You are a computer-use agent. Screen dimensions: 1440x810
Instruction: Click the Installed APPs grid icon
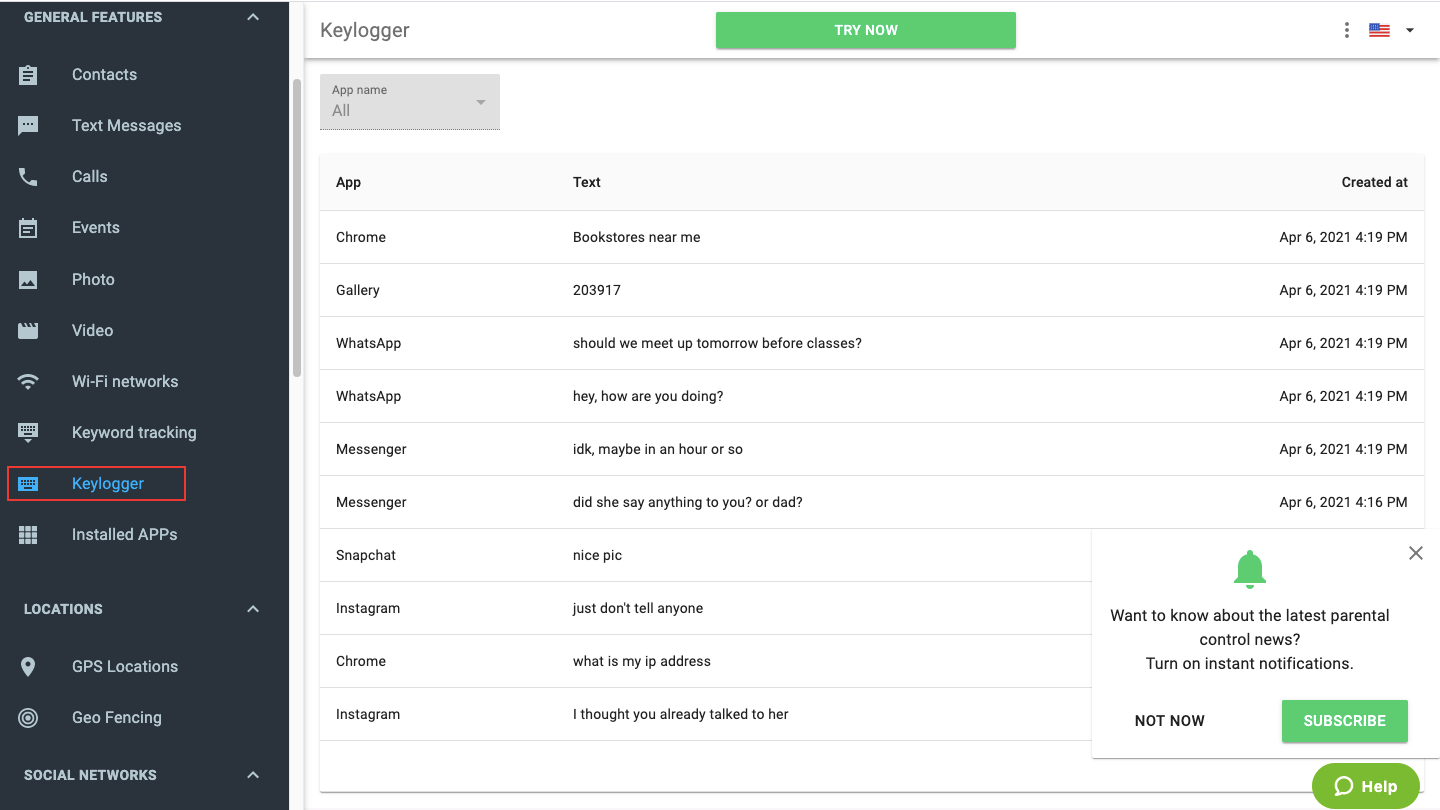point(28,535)
